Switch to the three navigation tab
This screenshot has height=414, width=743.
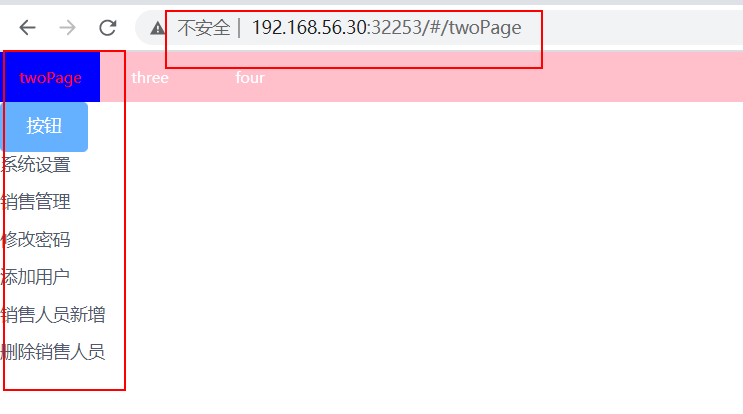click(150, 77)
